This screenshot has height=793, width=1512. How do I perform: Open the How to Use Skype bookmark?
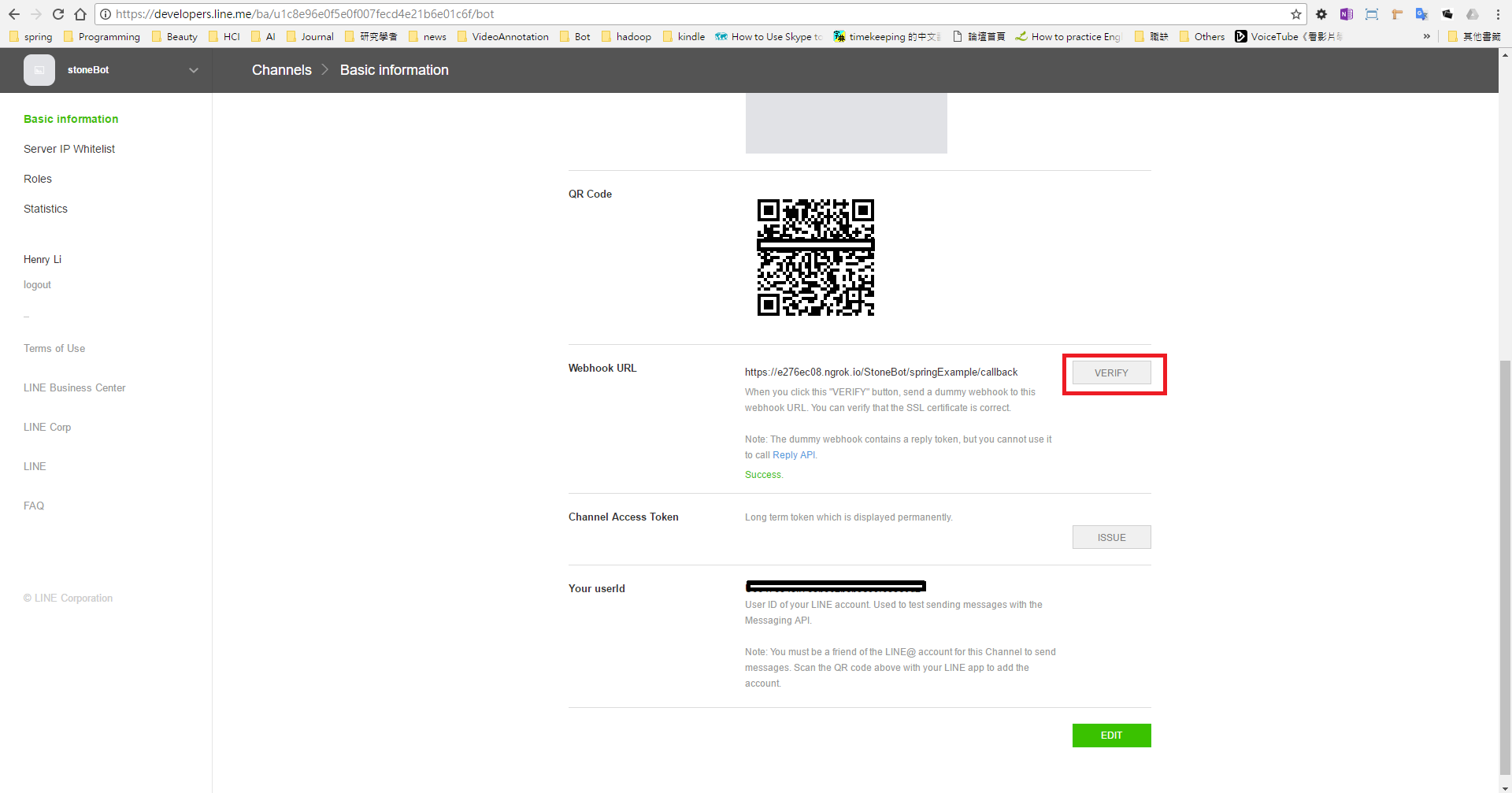pos(769,36)
